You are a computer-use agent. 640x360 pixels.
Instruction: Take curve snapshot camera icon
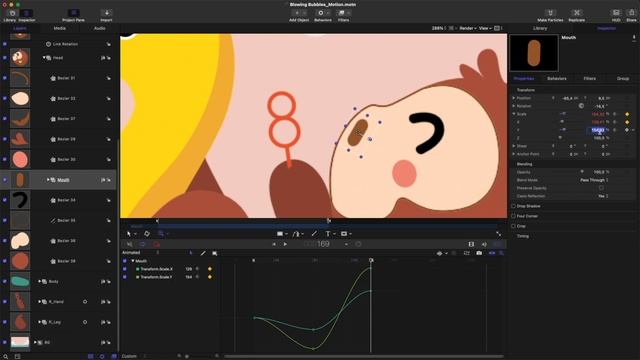click(479, 253)
